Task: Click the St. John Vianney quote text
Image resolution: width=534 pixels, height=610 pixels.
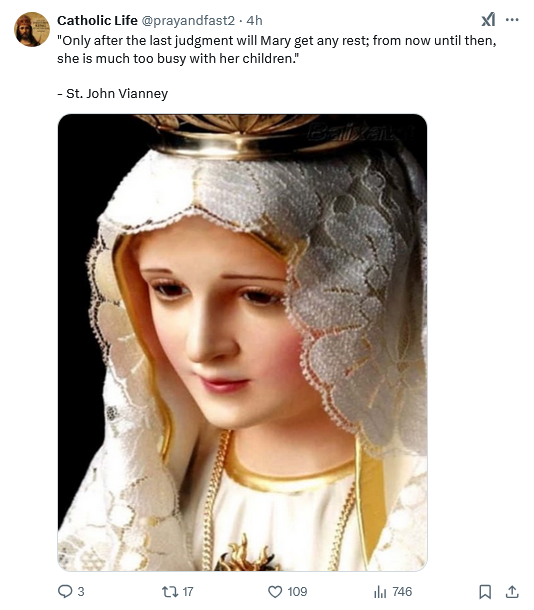Action: 277,49
